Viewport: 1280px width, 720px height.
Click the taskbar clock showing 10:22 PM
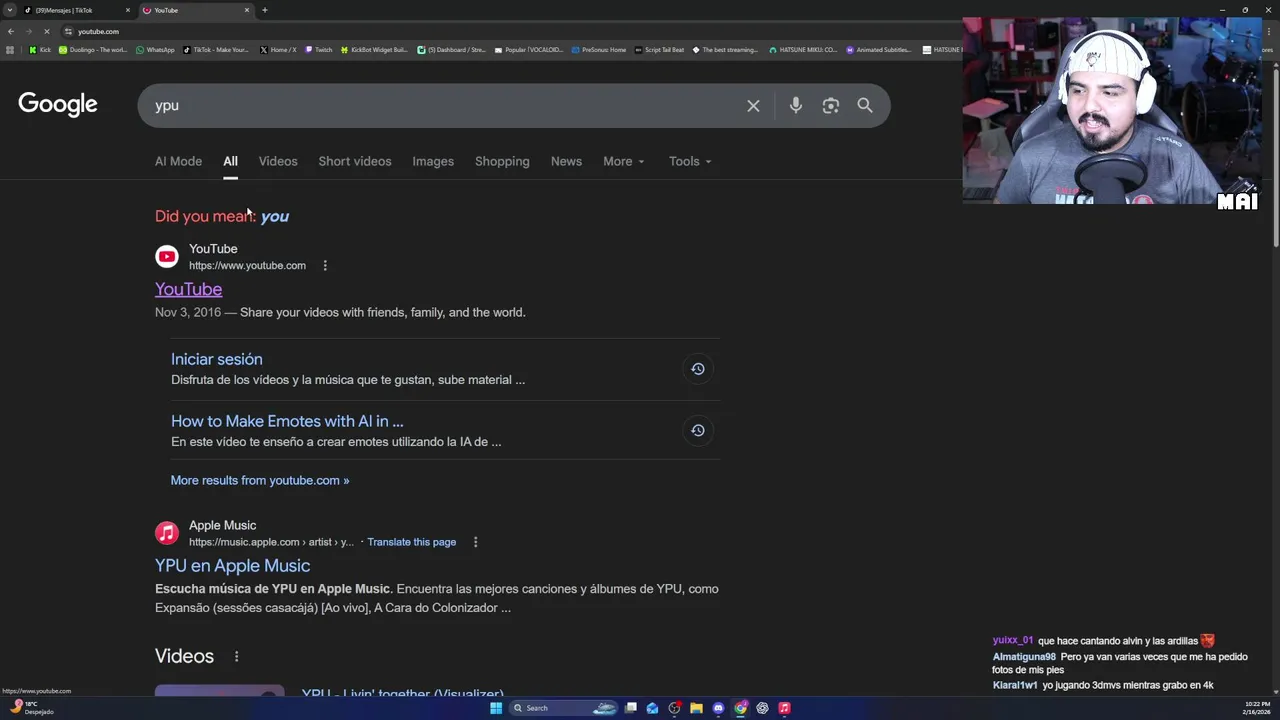click(1257, 708)
